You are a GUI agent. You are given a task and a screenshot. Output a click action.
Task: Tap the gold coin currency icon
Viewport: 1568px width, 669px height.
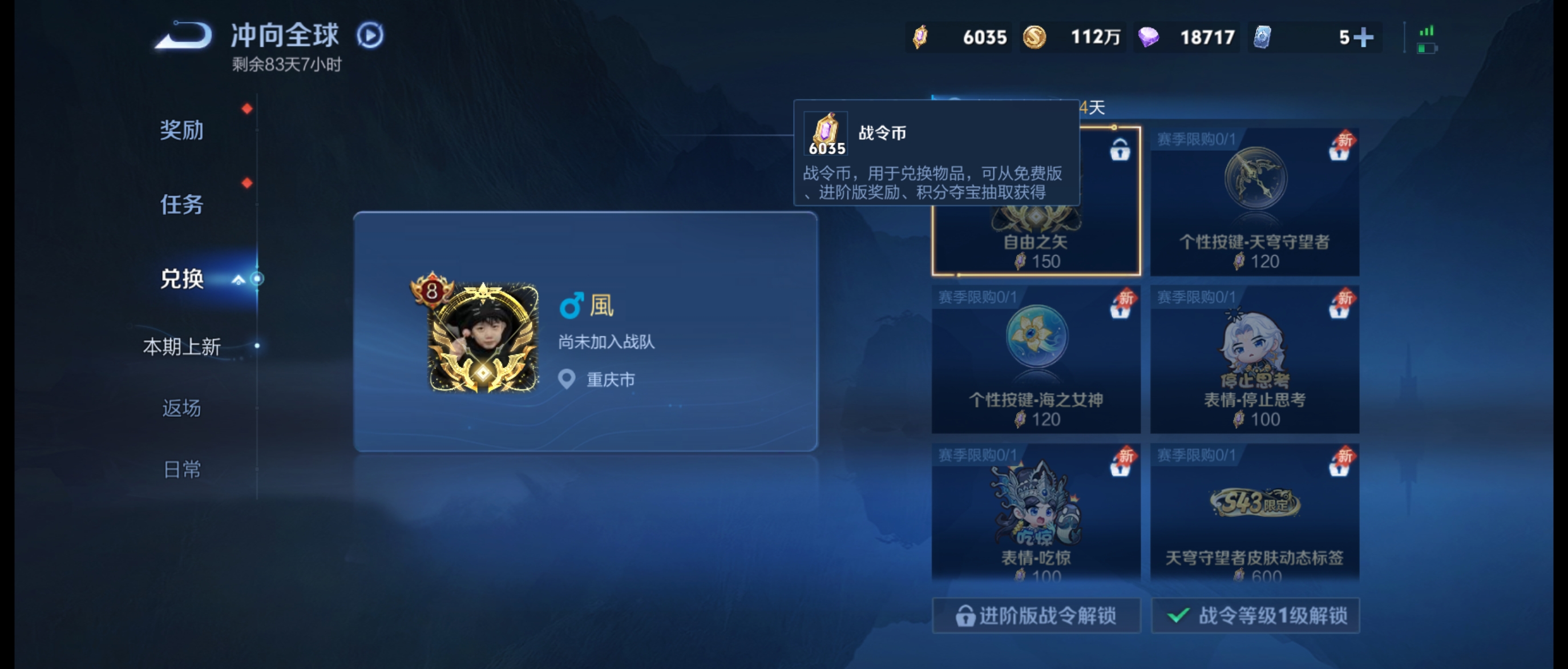1034,37
